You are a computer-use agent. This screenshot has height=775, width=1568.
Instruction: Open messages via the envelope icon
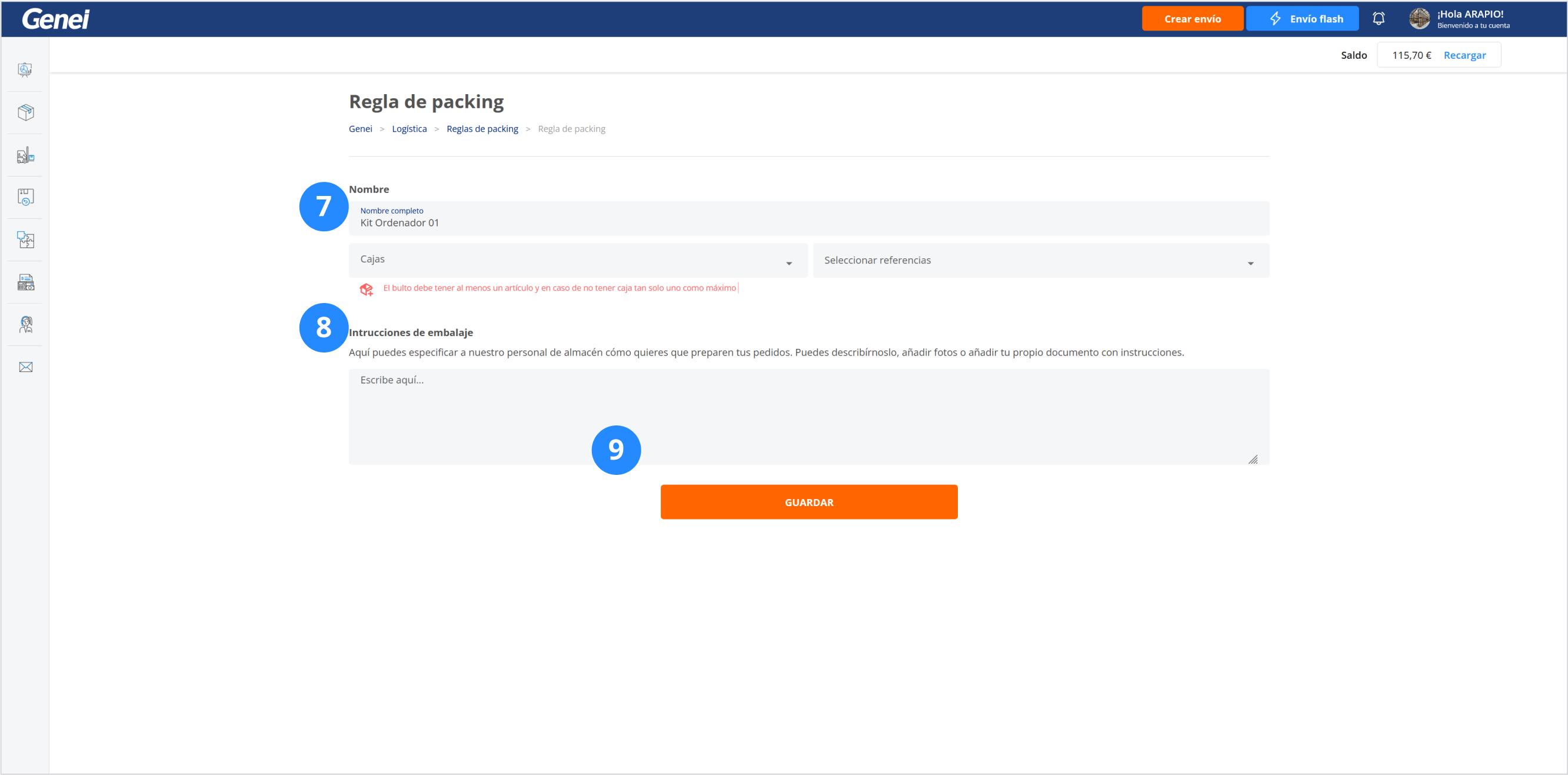(x=25, y=366)
